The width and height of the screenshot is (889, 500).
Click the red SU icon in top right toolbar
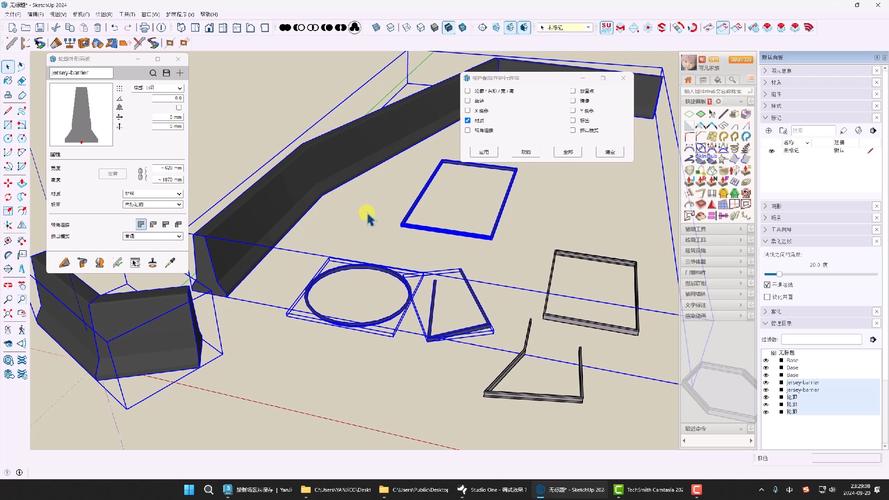[606, 27]
